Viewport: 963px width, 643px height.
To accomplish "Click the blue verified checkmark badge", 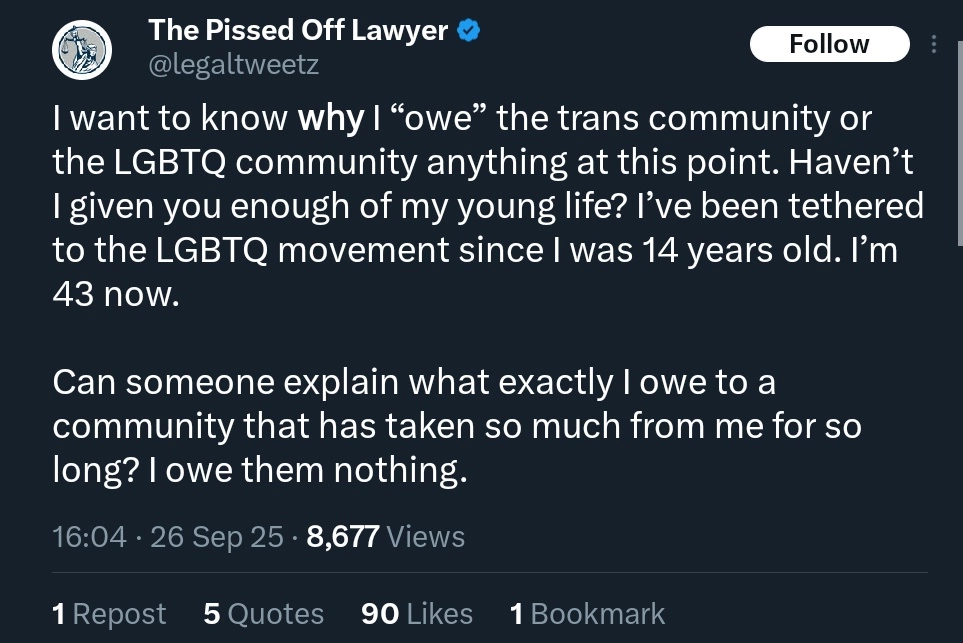I will click(469, 31).
